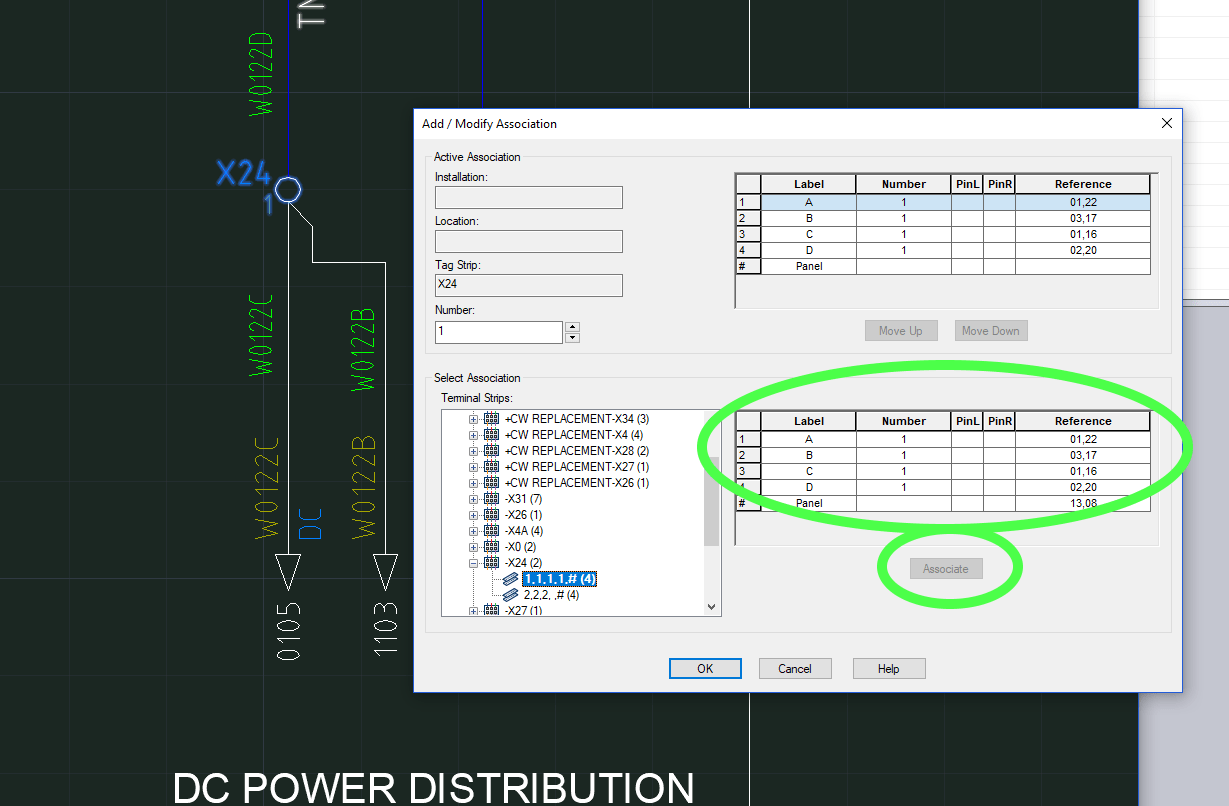Click the -X26 (1) terminal strip icon
Screen dimensions: 1229x806
(x=492, y=515)
